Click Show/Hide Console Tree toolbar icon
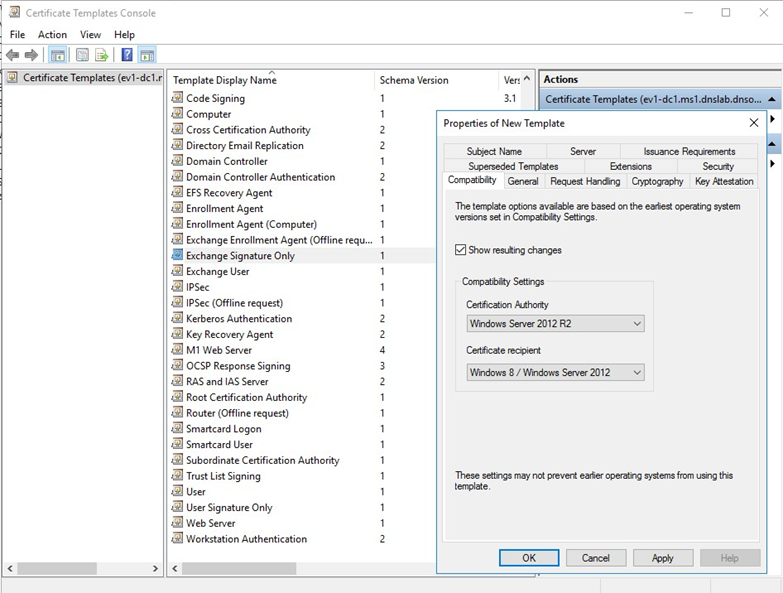Screen dimensions: 783x593 (x=57, y=55)
